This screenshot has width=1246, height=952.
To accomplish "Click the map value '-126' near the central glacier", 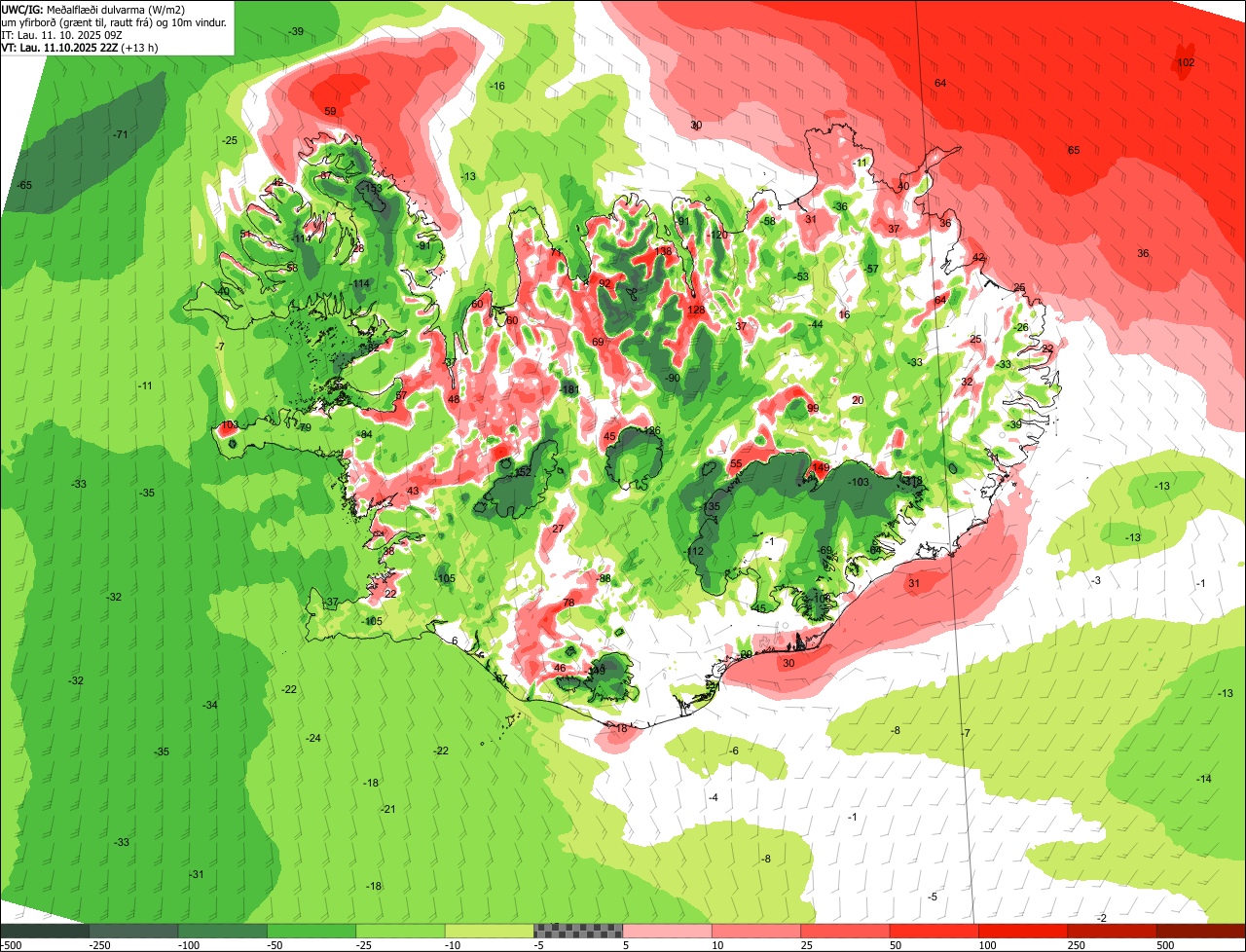I will click(651, 431).
